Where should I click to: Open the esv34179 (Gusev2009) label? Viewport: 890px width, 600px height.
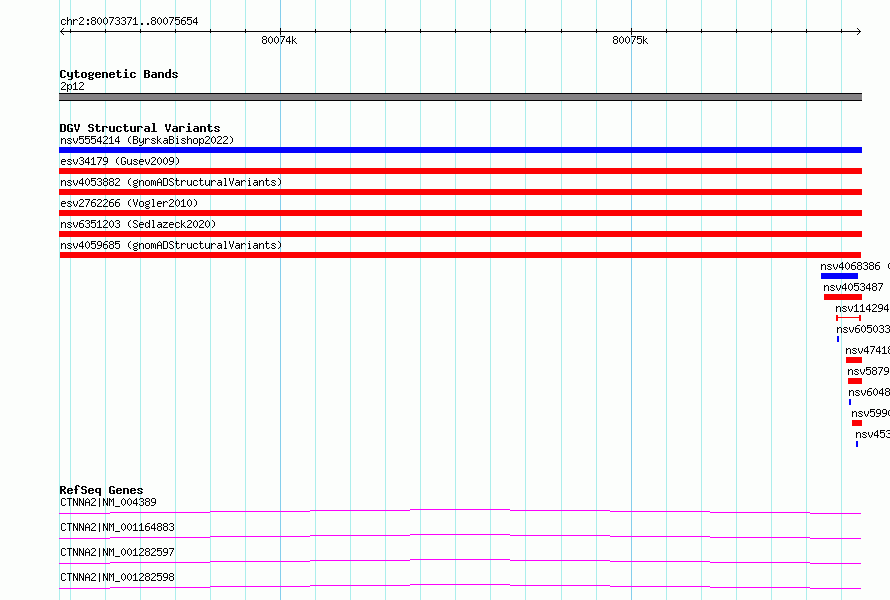[120, 161]
